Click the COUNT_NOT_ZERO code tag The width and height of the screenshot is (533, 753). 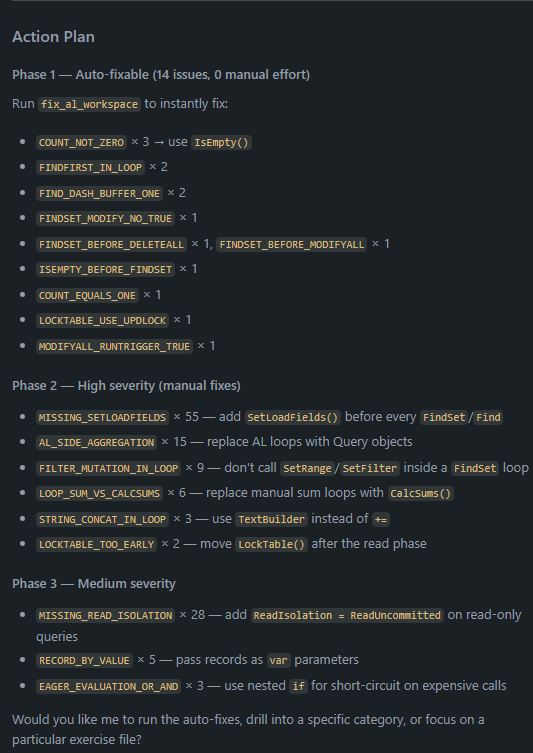click(x=81, y=143)
